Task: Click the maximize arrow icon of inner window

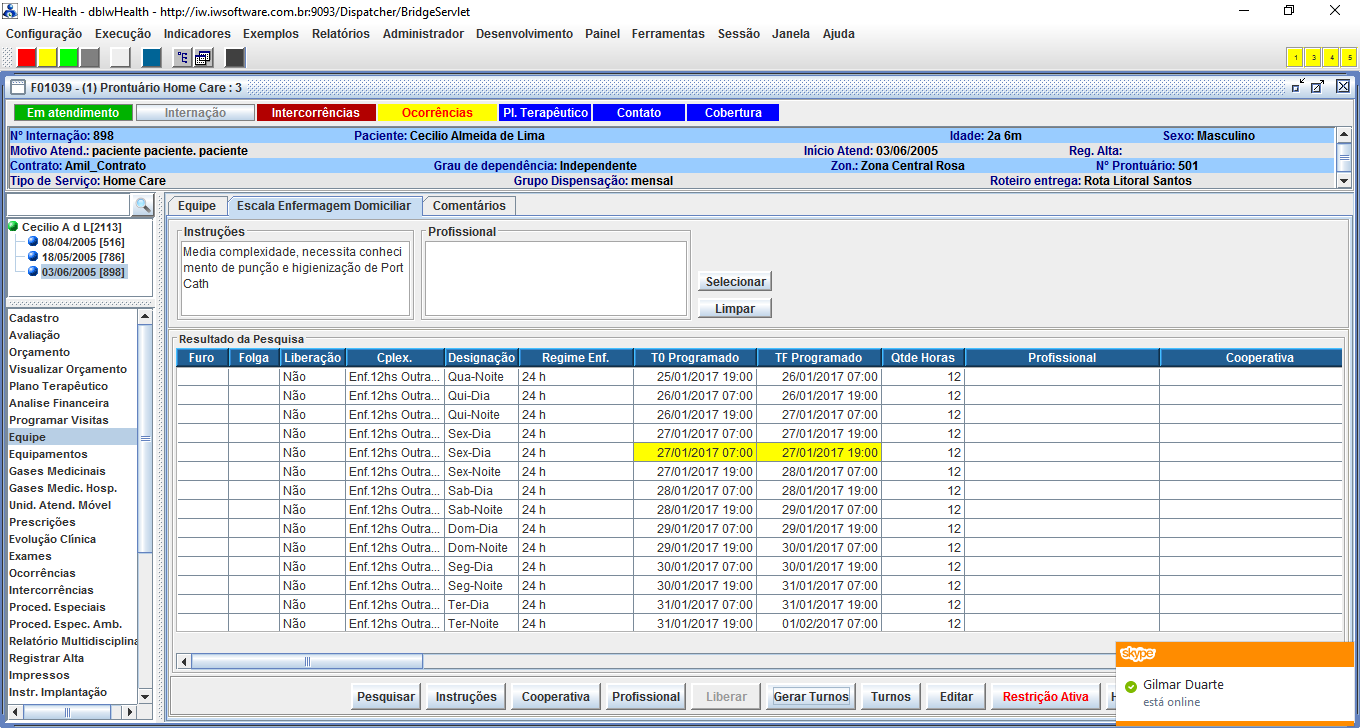Action: coord(1318,87)
